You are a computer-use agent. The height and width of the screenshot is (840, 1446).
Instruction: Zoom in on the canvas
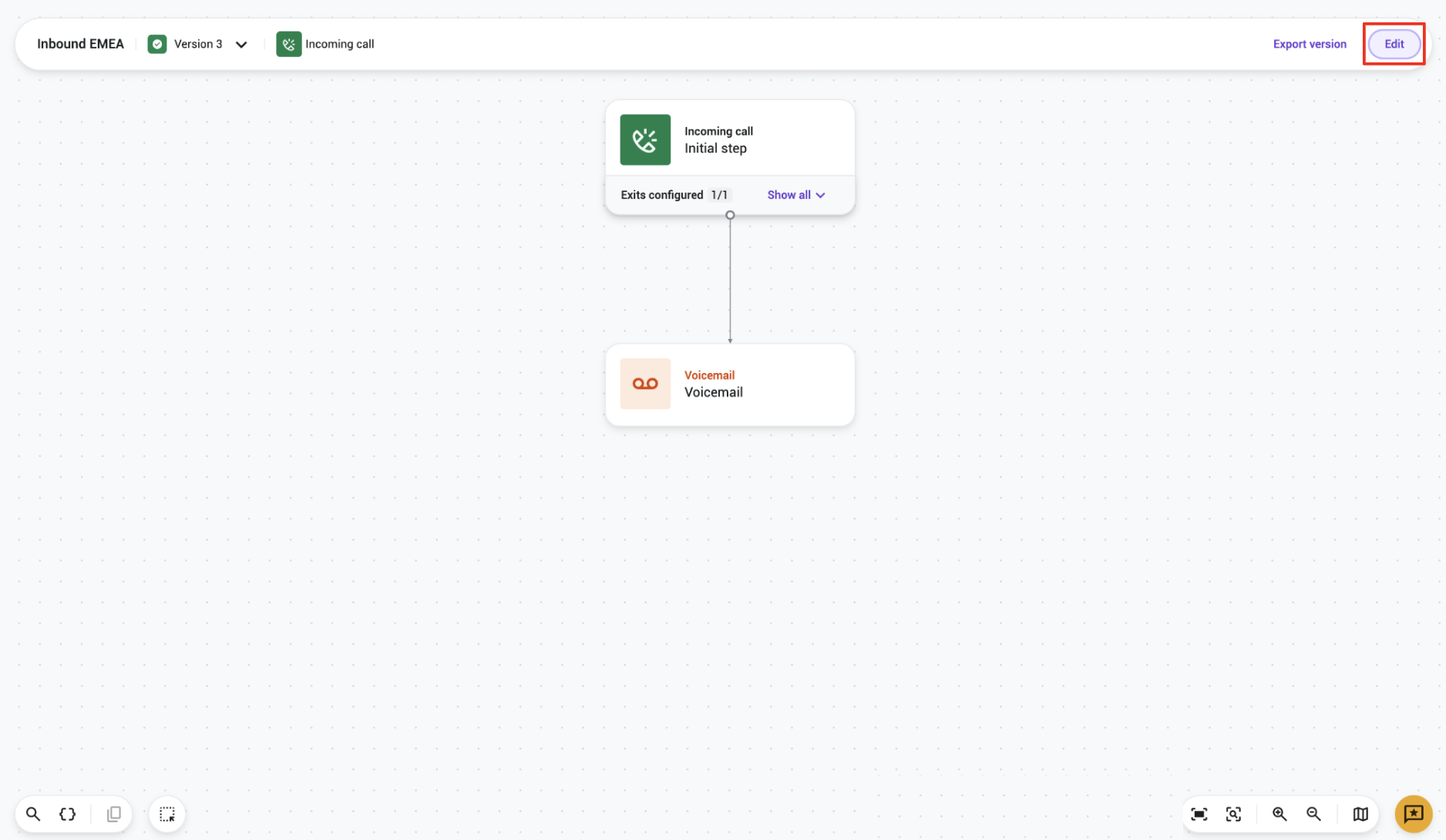(1280, 814)
